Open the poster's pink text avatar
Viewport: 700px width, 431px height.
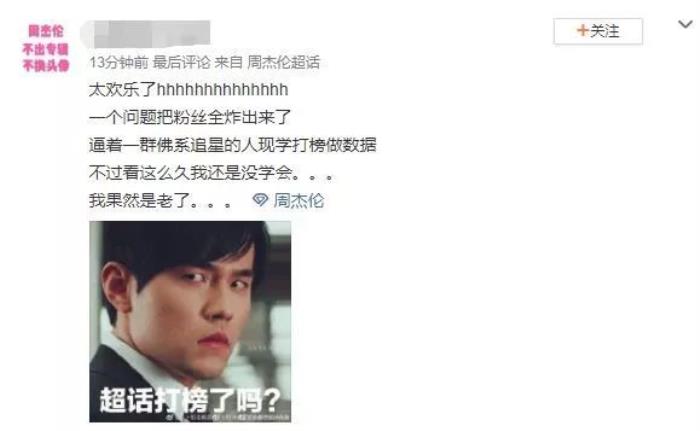46,48
